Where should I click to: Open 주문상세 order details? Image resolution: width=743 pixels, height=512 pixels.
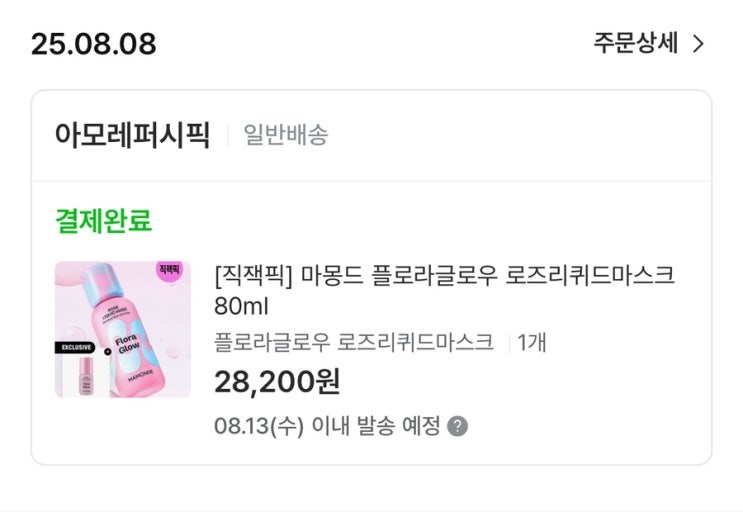pyautogui.click(x=637, y=44)
